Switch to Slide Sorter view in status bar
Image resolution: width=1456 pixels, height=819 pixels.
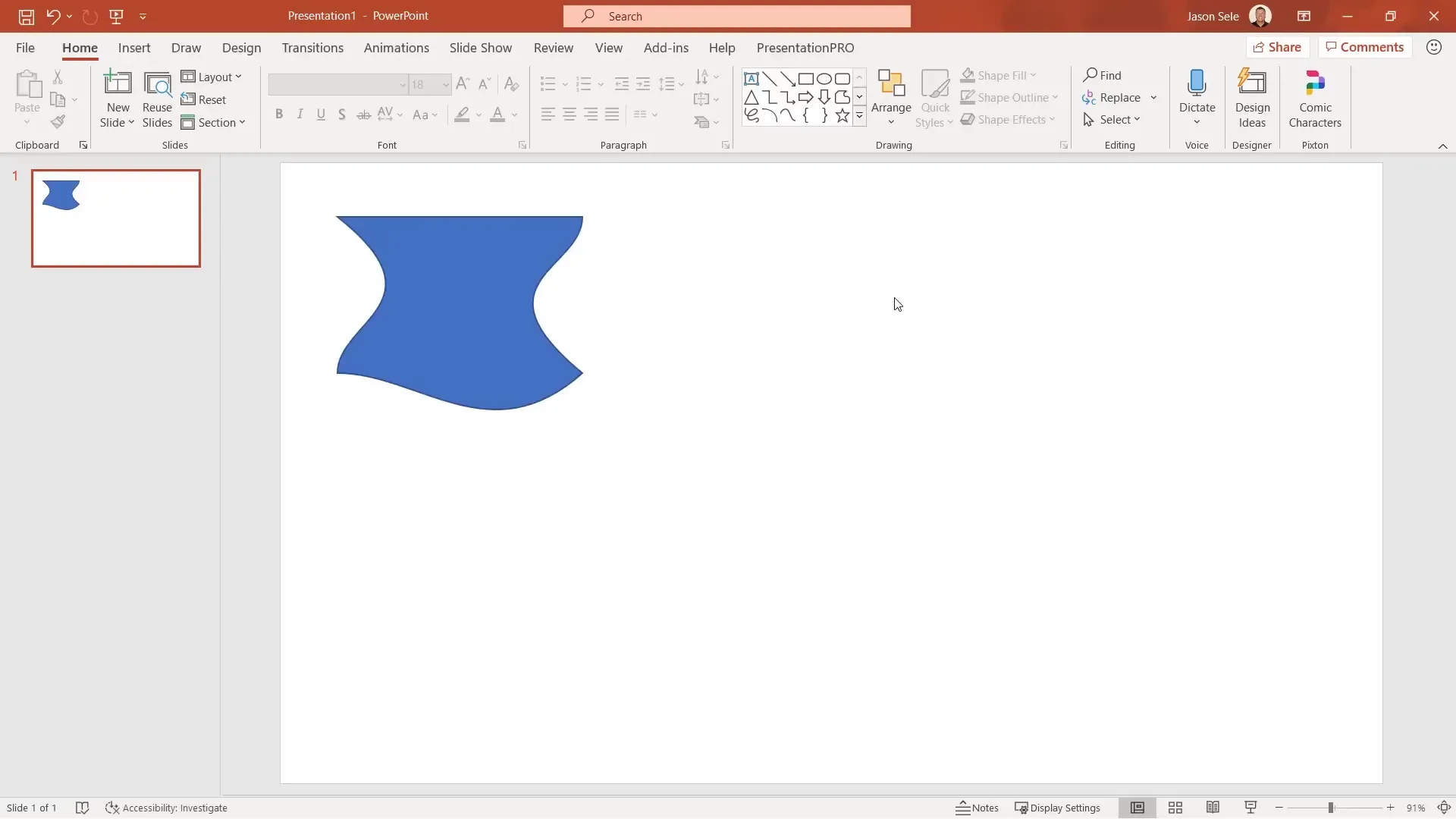point(1175,808)
